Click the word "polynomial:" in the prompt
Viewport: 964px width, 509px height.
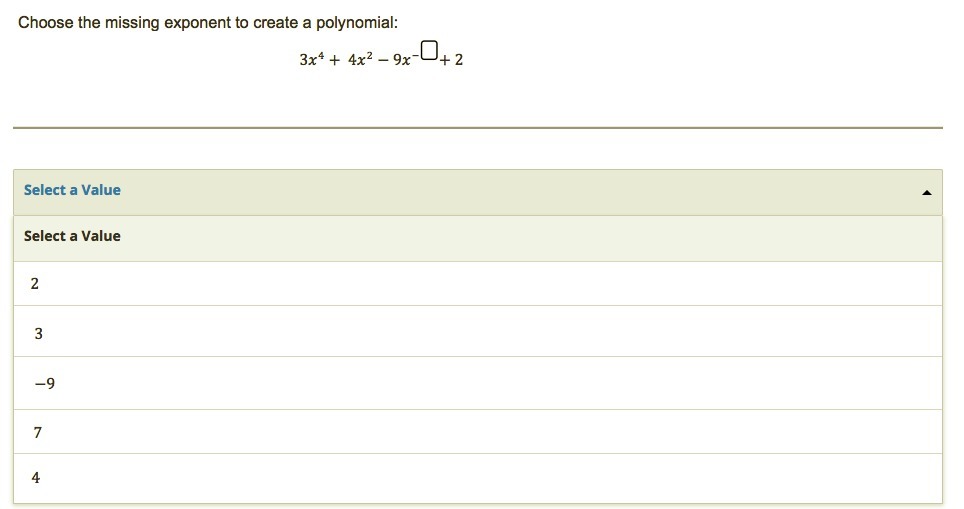357,23
